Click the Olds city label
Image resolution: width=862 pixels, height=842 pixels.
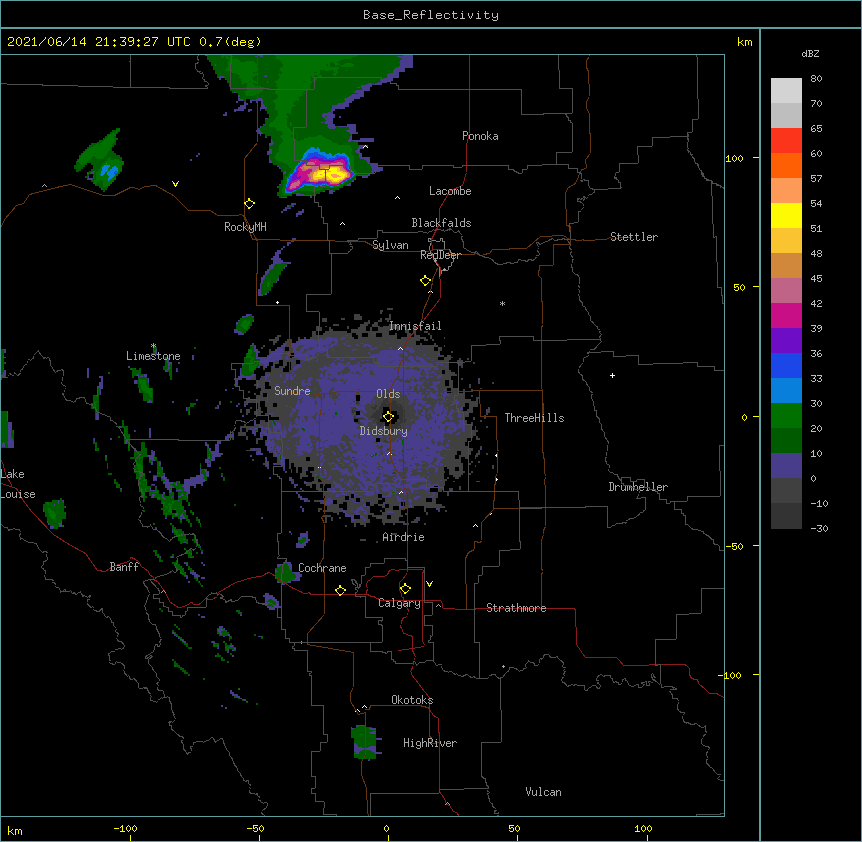[388, 394]
